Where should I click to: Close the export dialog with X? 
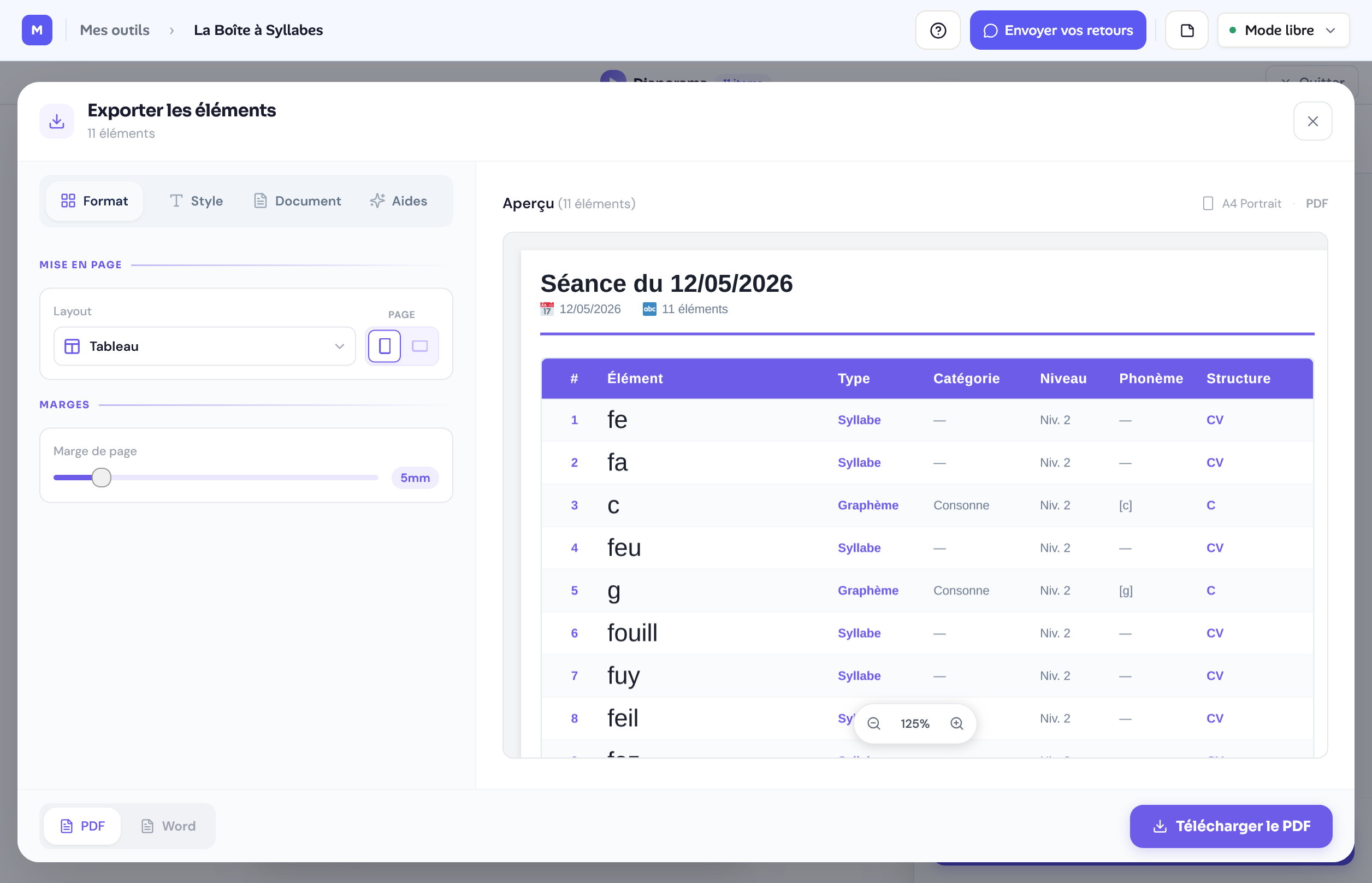click(x=1312, y=121)
